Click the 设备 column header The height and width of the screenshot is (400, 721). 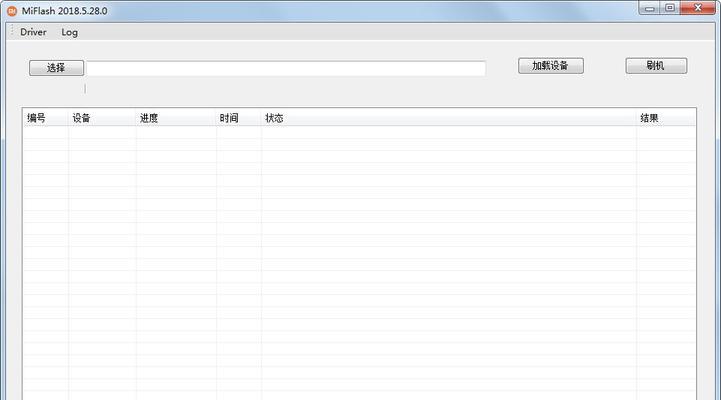click(x=100, y=118)
